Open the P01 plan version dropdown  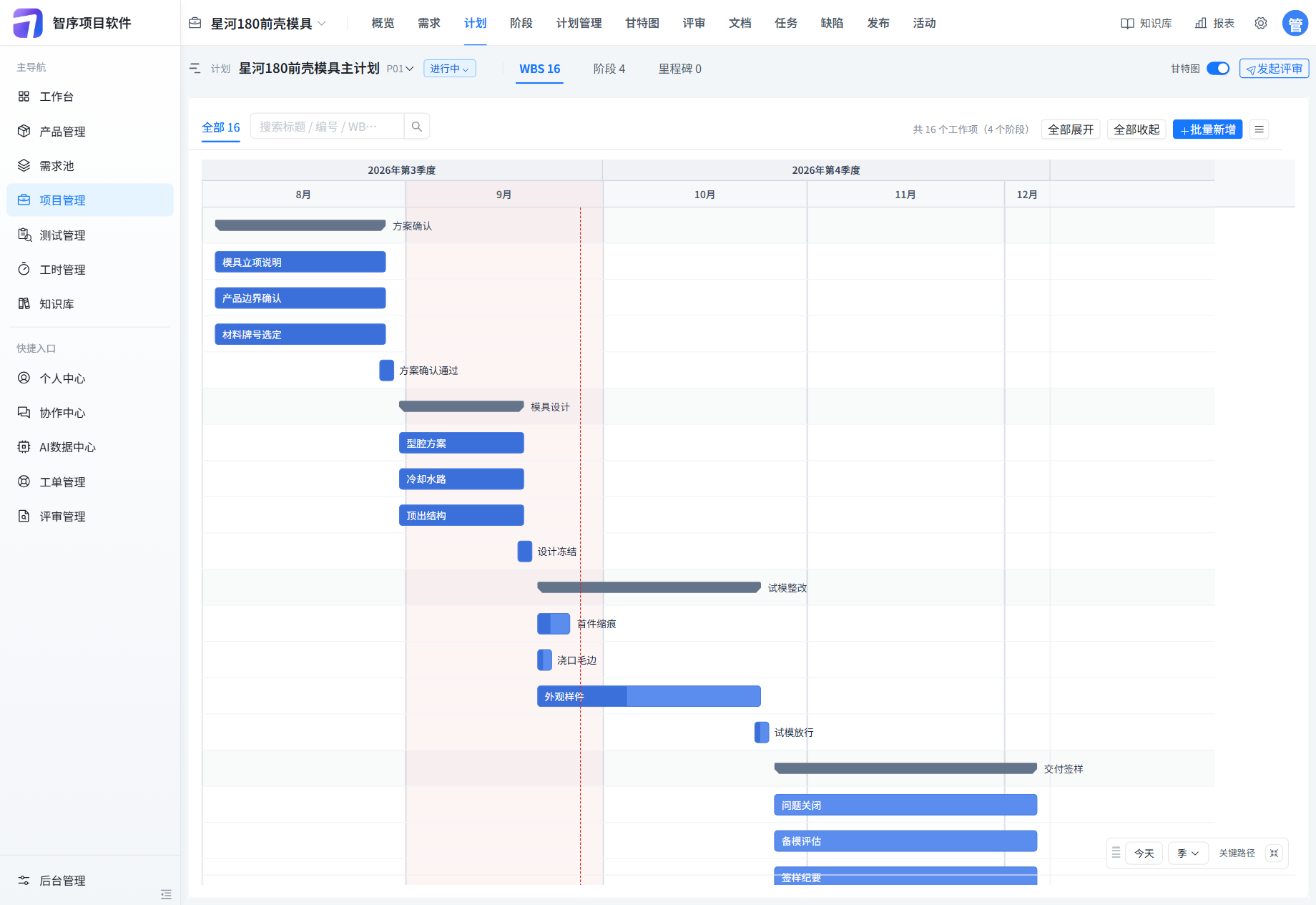coord(400,69)
